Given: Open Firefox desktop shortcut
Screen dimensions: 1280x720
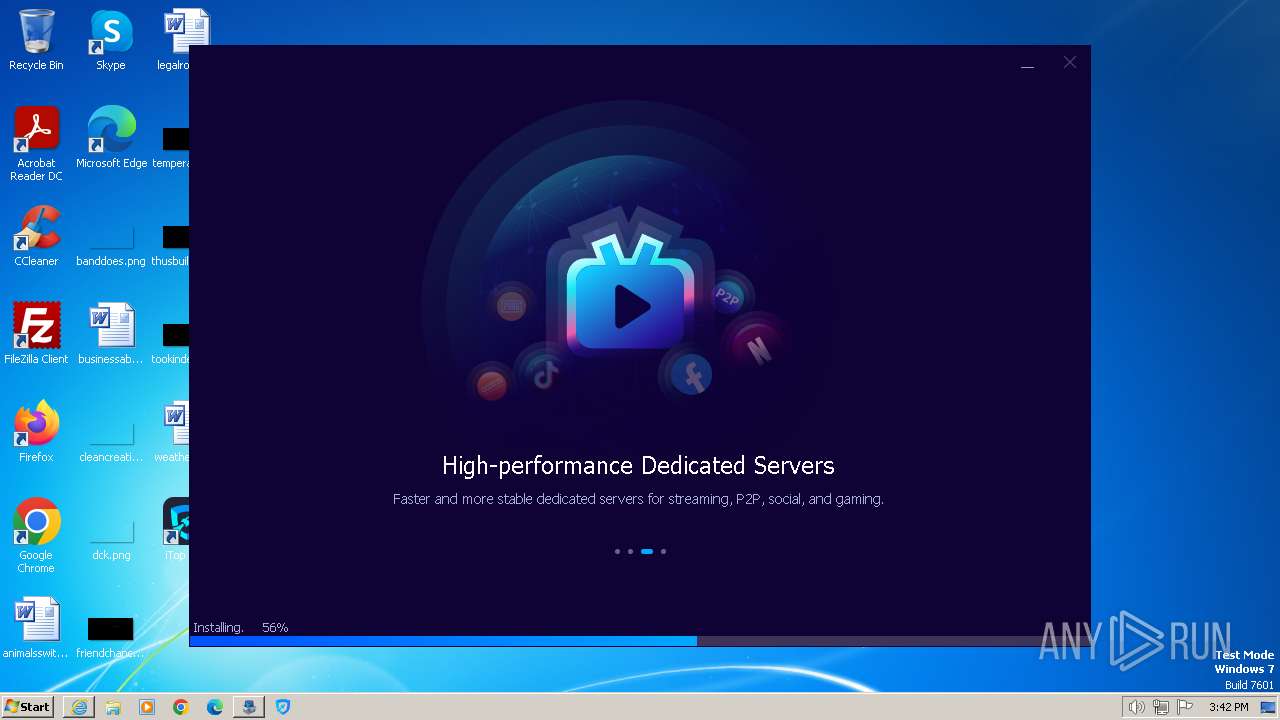Looking at the screenshot, I should coord(36,432).
